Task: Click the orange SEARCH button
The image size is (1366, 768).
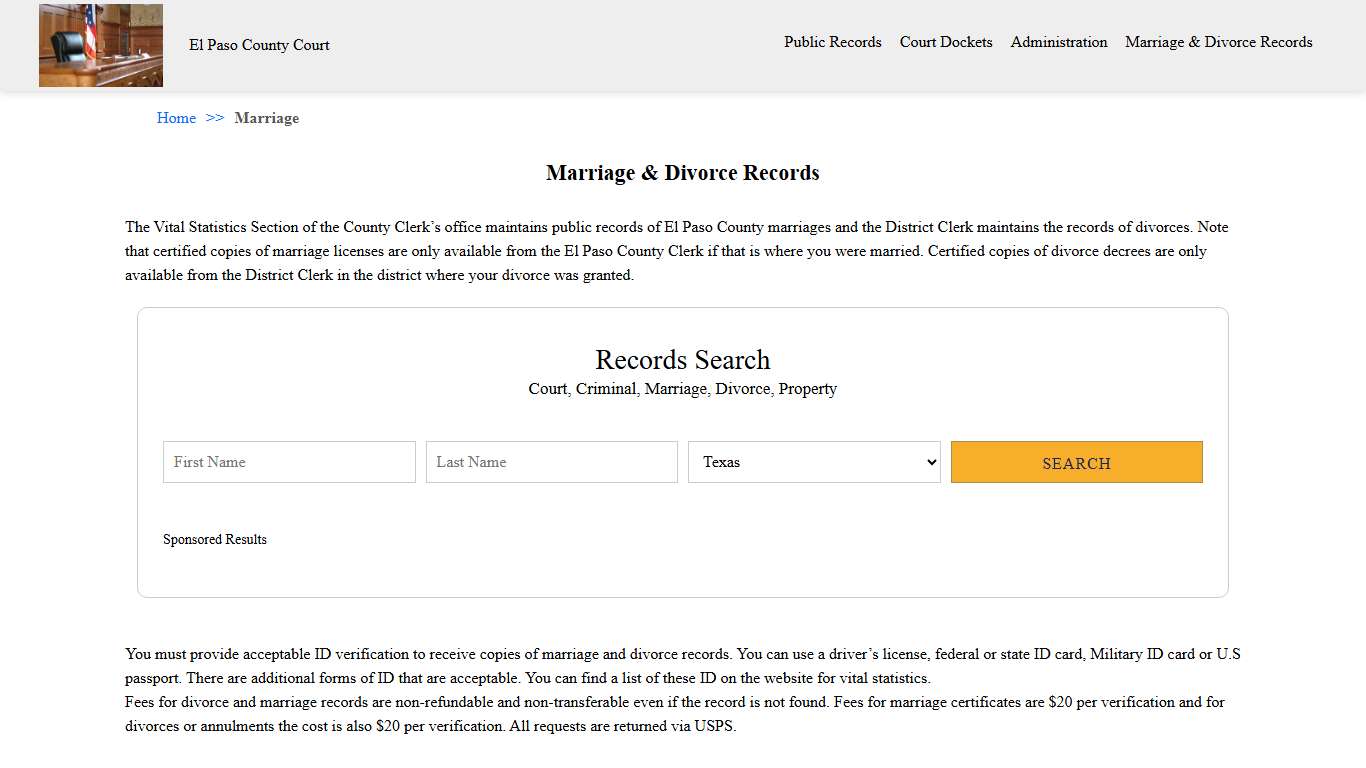Action: click(x=1076, y=462)
